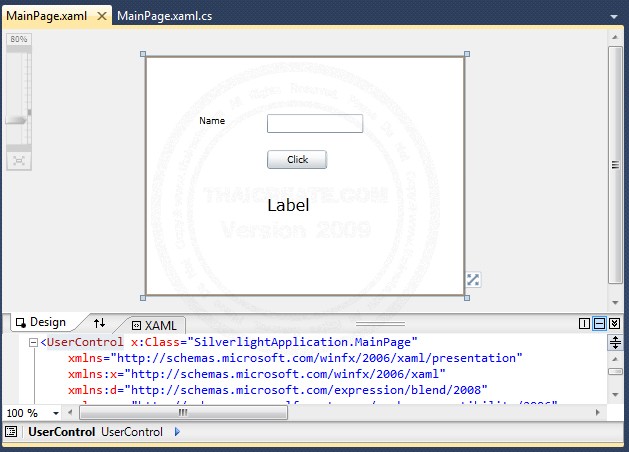This screenshot has width=629, height=452.
Task: Click the XAML editor split icon
Action: tap(615, 343)
